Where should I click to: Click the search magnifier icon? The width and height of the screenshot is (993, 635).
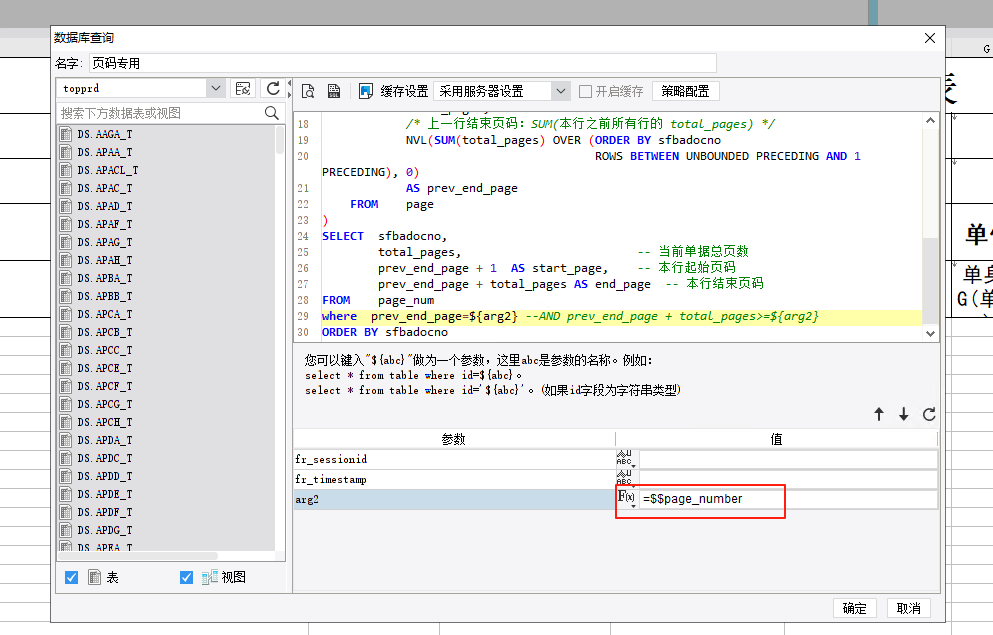click(x=272, y=113)
